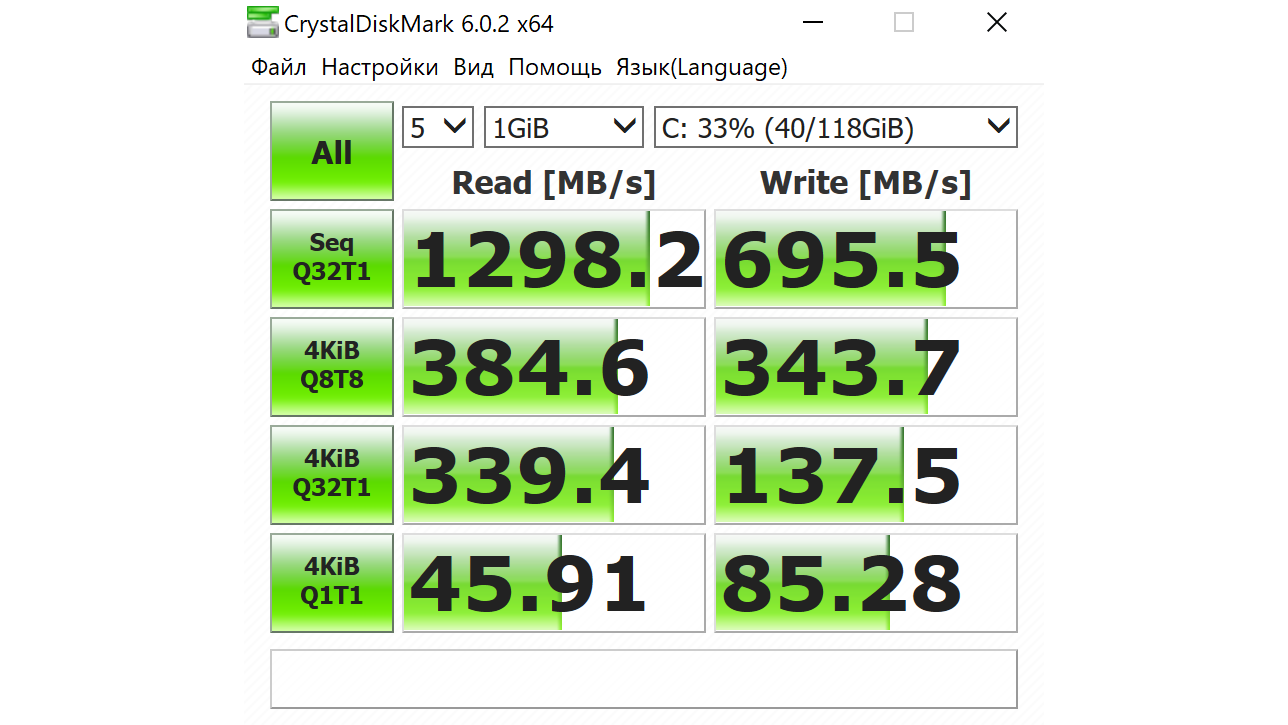This screenshot has height=725, width=1288.
Task: Click the 4KiB Q32T1 read result 339.4
Action: point(554,475)
